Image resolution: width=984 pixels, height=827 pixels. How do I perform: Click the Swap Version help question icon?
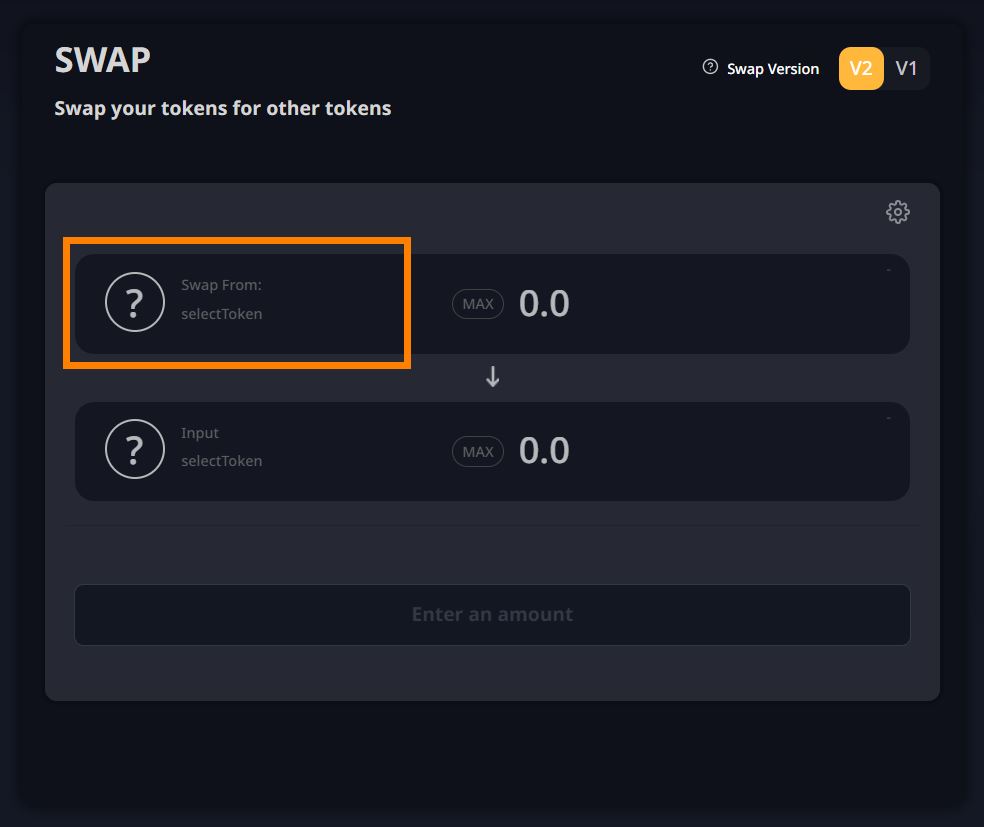(x=710, y=68)
